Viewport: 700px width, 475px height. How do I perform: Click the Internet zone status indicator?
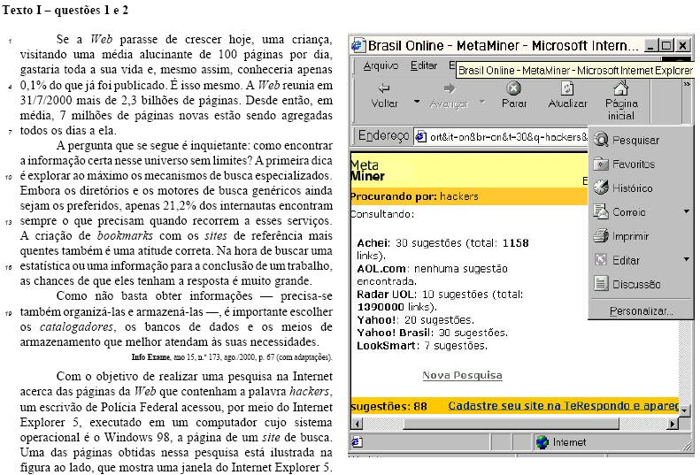[x=560, y=441]
